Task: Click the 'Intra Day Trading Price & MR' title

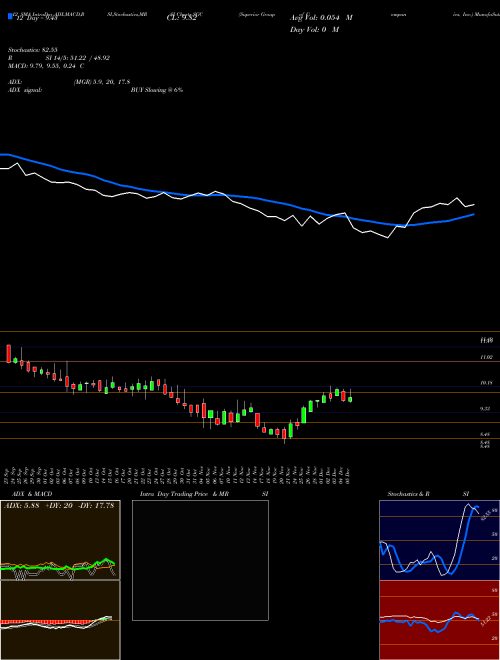Action: click(185, 494)
